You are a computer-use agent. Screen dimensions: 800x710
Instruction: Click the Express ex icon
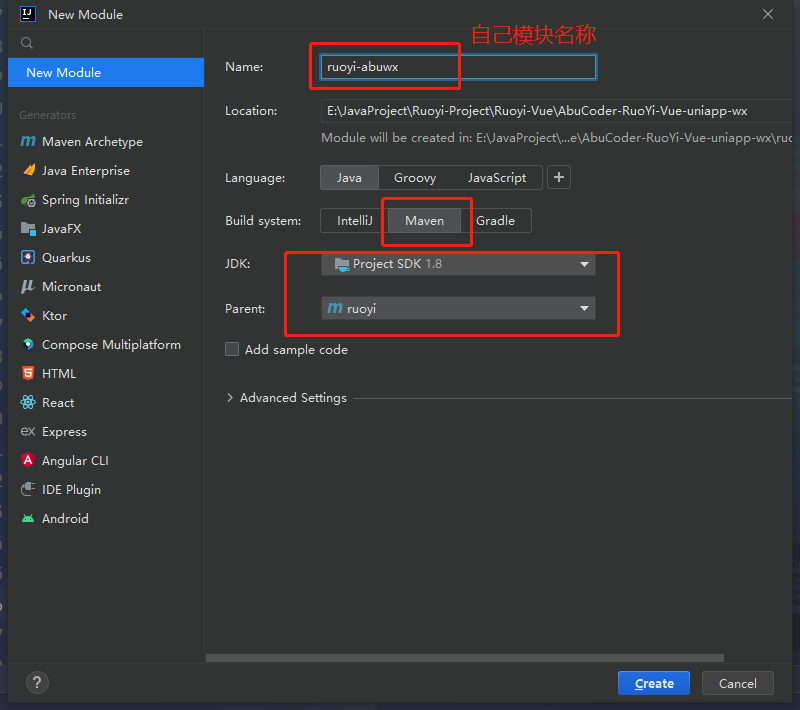(28, 432)
